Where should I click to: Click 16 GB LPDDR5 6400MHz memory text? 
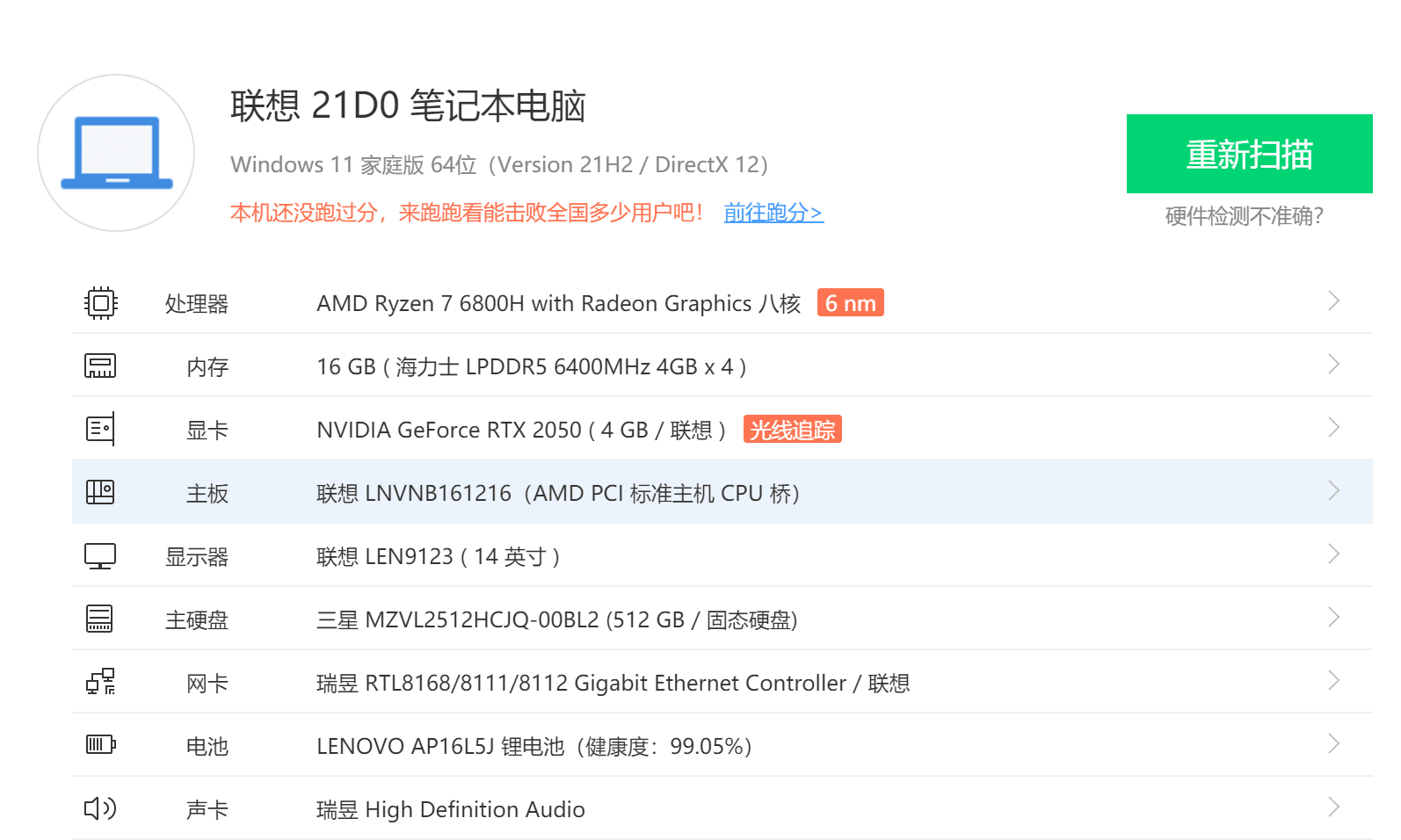click(x=532, y=367)
